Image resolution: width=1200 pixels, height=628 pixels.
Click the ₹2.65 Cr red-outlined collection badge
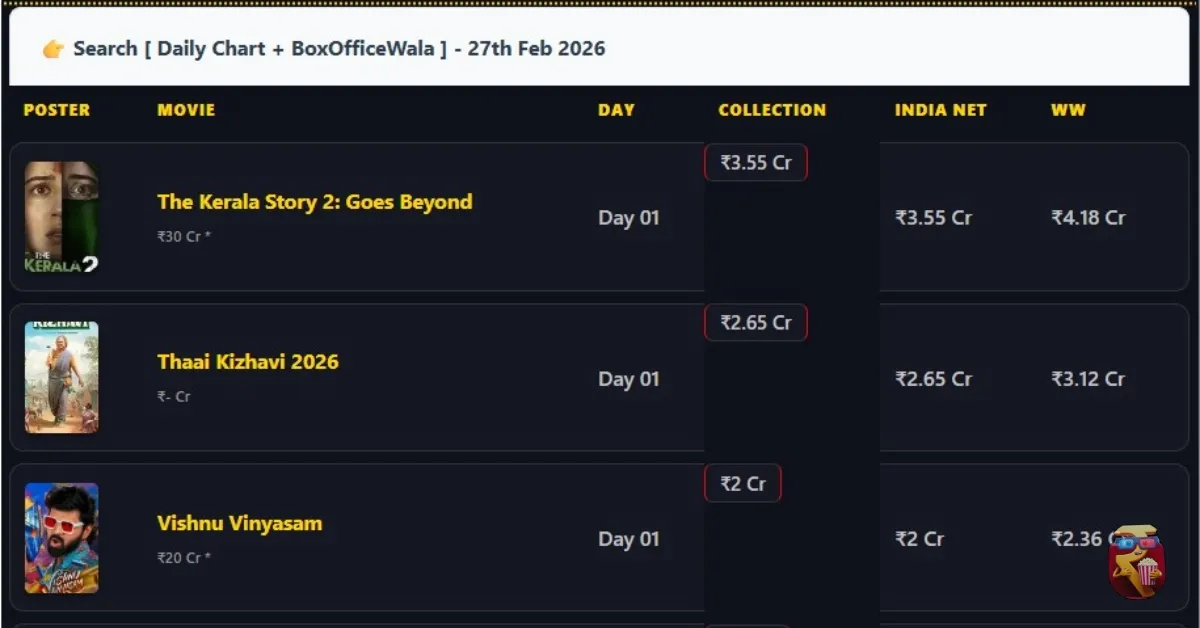(756, 323)
